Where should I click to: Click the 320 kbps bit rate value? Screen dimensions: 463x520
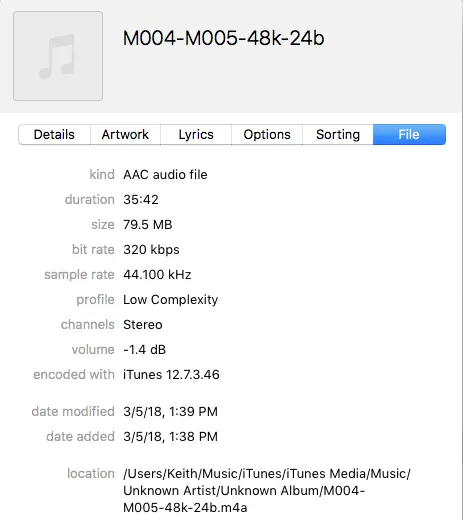pos(151,250)
